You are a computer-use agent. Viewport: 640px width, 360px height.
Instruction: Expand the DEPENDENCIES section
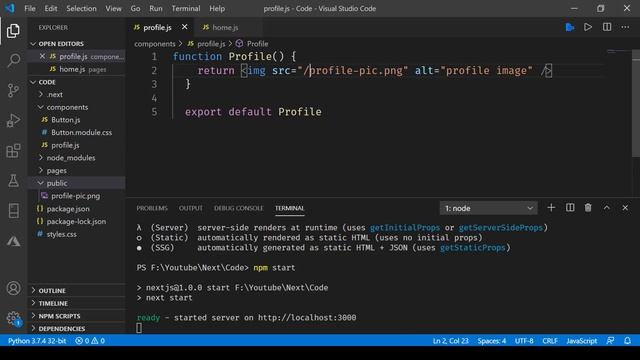[x=76, y=328]
